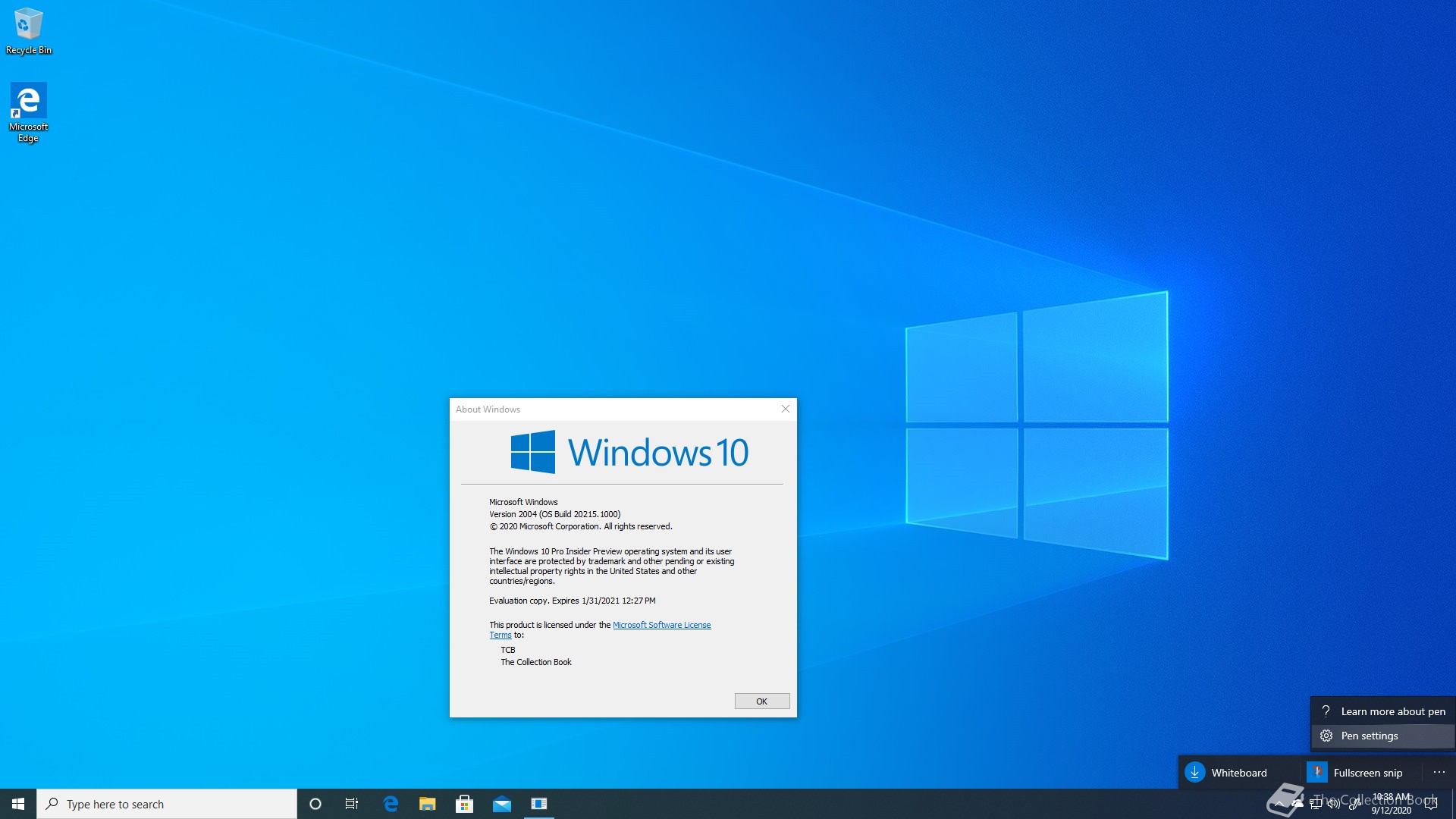Open the Mail app on the taskbar
The height and width of the screenshot is (819, 1456).
501,804
